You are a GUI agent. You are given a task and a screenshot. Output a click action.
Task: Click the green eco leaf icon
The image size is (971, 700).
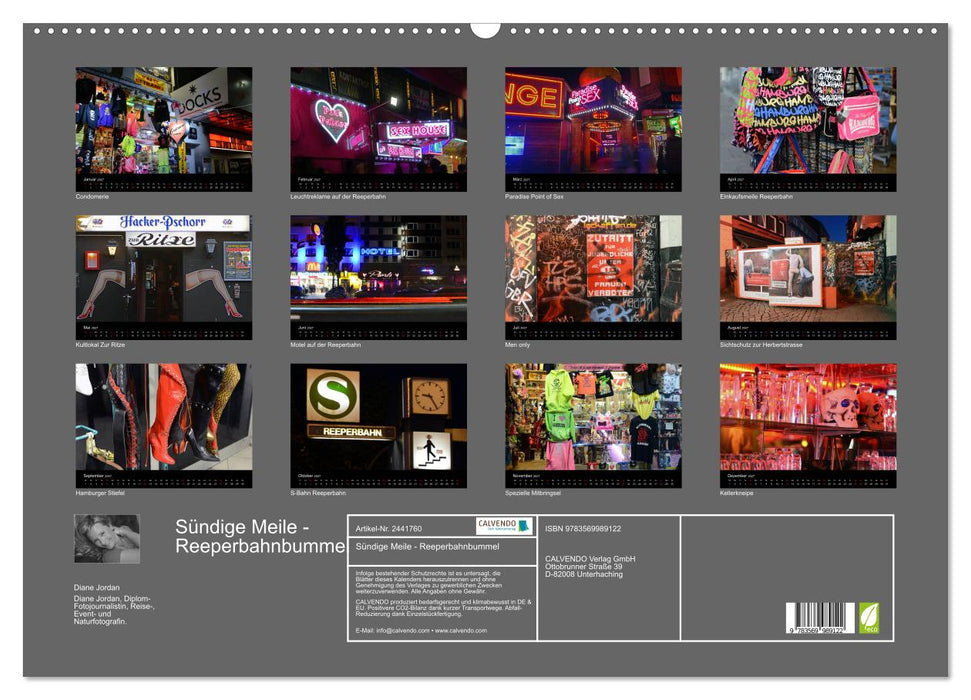point(868,618)
